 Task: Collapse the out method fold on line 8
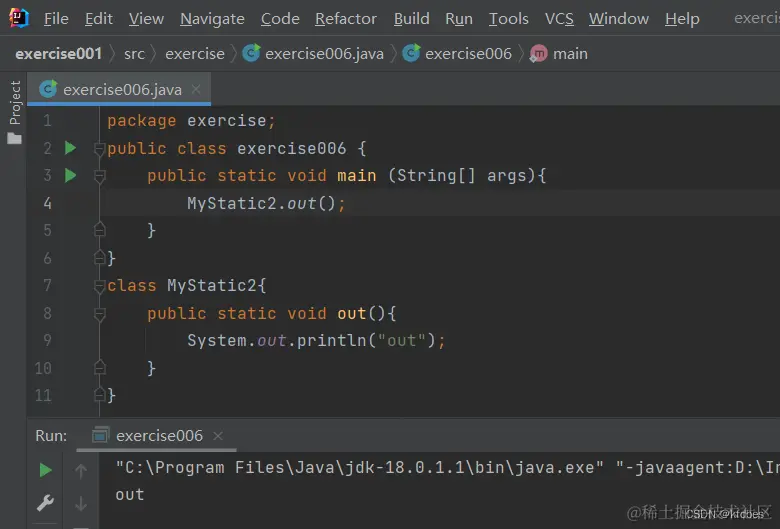tap(99, 314)
